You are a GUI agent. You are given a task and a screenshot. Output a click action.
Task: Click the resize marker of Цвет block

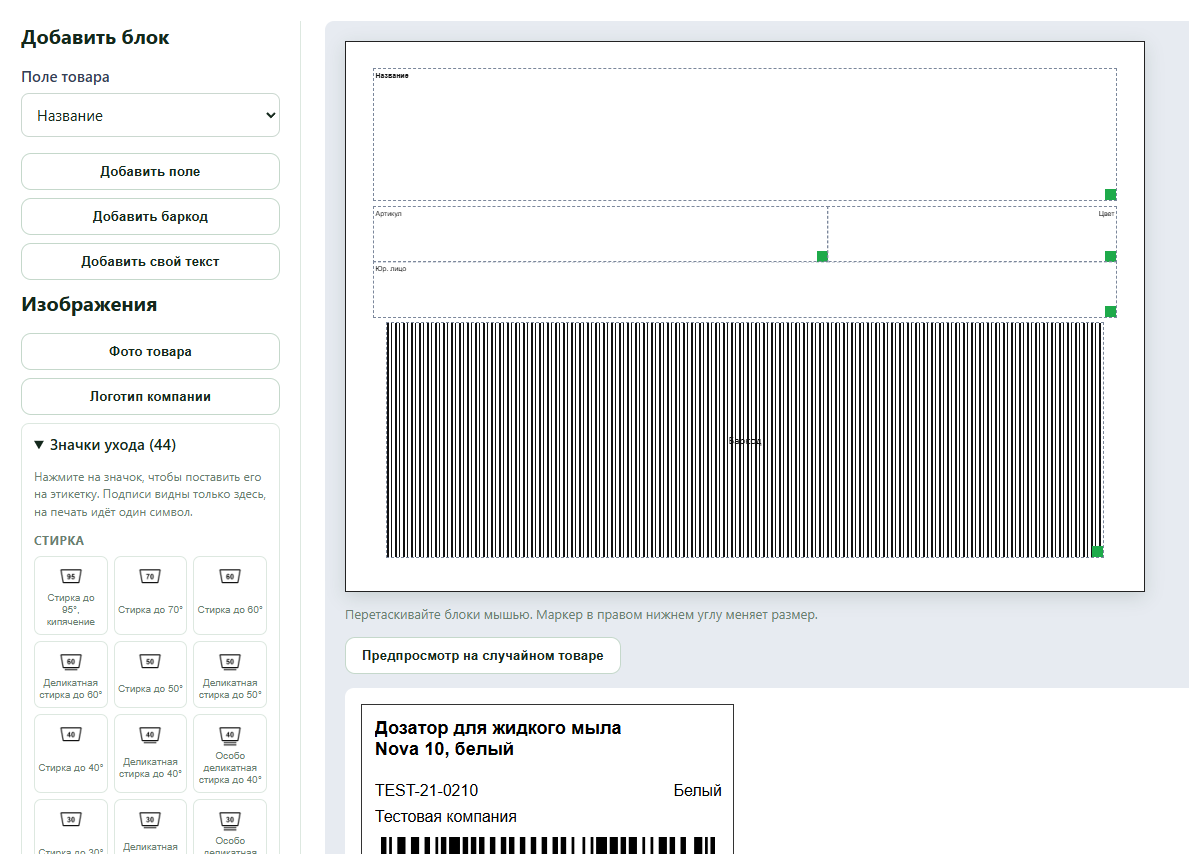[1110, 256]
